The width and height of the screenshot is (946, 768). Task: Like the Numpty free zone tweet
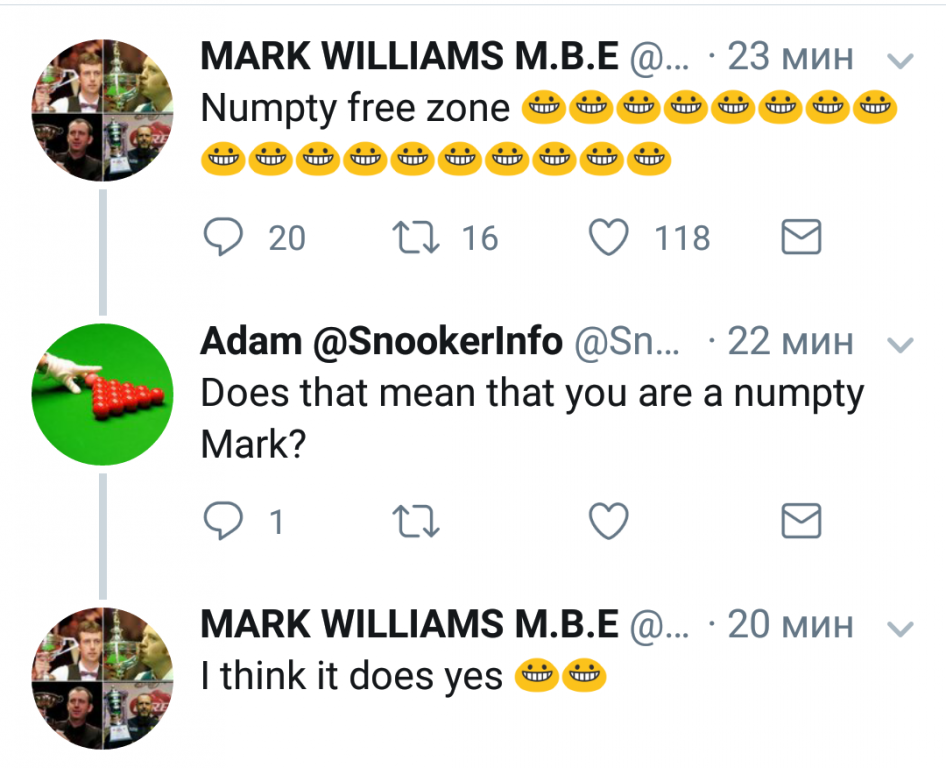[x=607, y=237]
